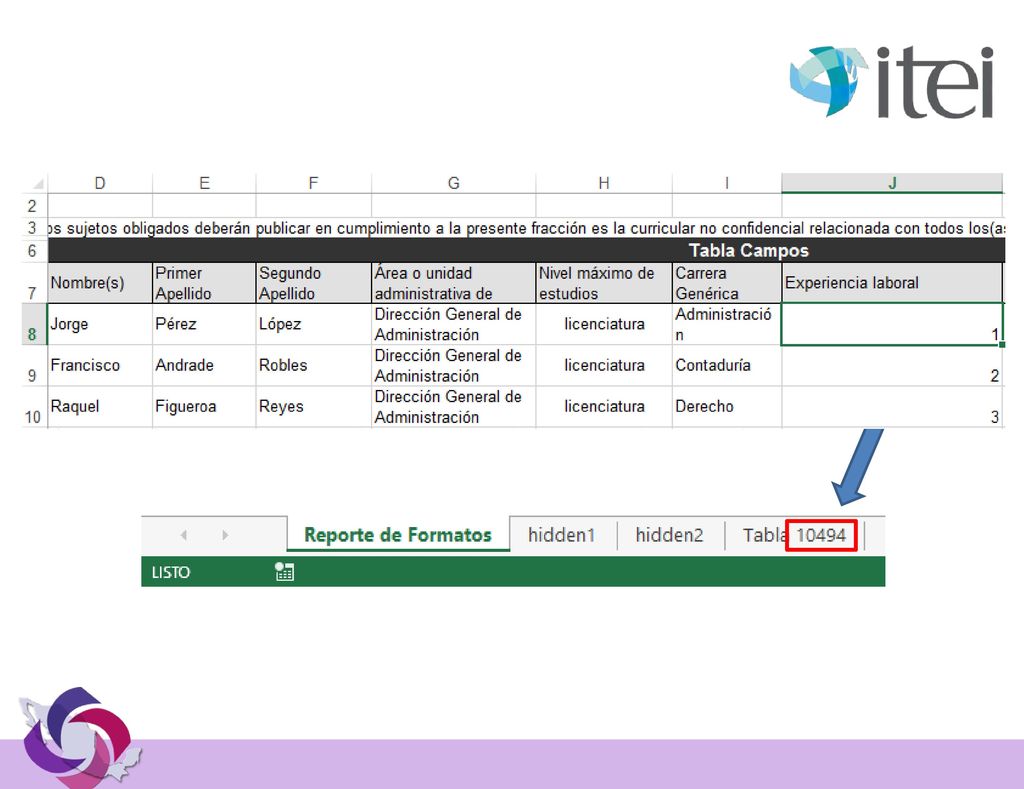The width and height of the screenshot is (1024, 789).
Task: Click the Carrera Genérica header cell
Action: coord(727,283)
